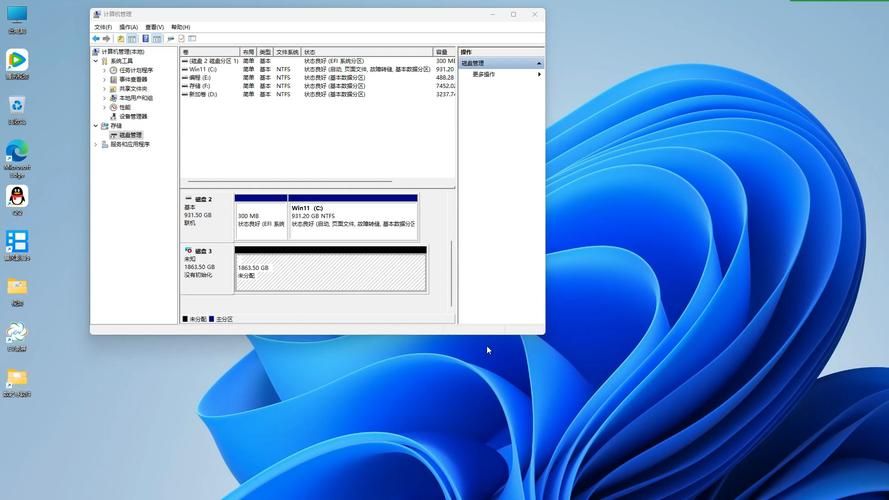Select the (E:) volume row
The image size is (889, 500).
[318, 78]
